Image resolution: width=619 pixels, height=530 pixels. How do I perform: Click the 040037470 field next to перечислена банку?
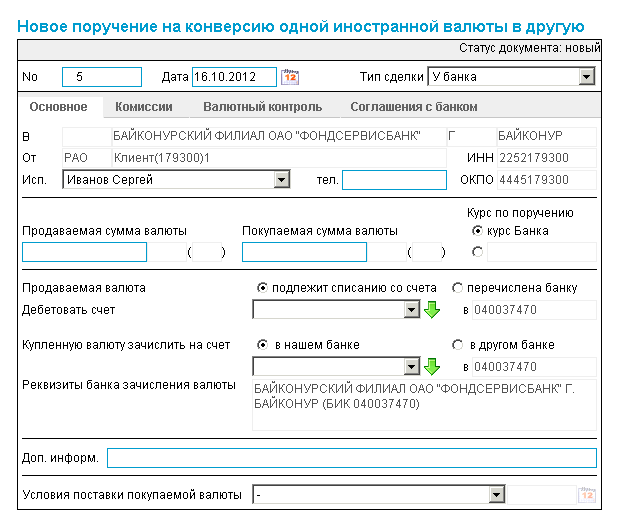point(534,310)
